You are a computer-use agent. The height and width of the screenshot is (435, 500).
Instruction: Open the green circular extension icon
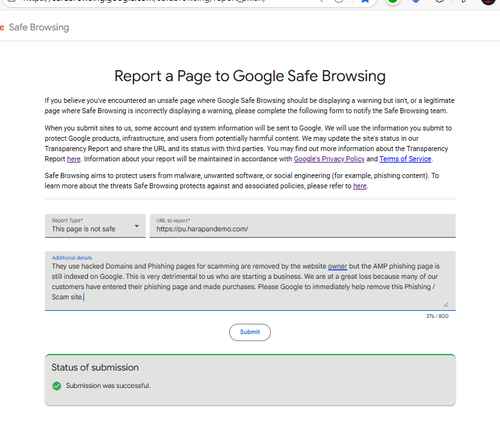coord(393,1)
